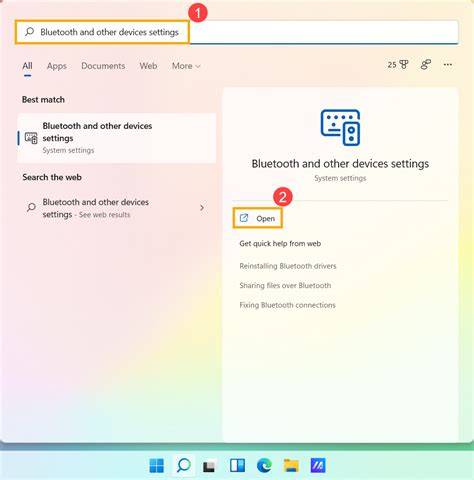
Task: Open MyASUS app from taskbar
Action: [318, 465]
